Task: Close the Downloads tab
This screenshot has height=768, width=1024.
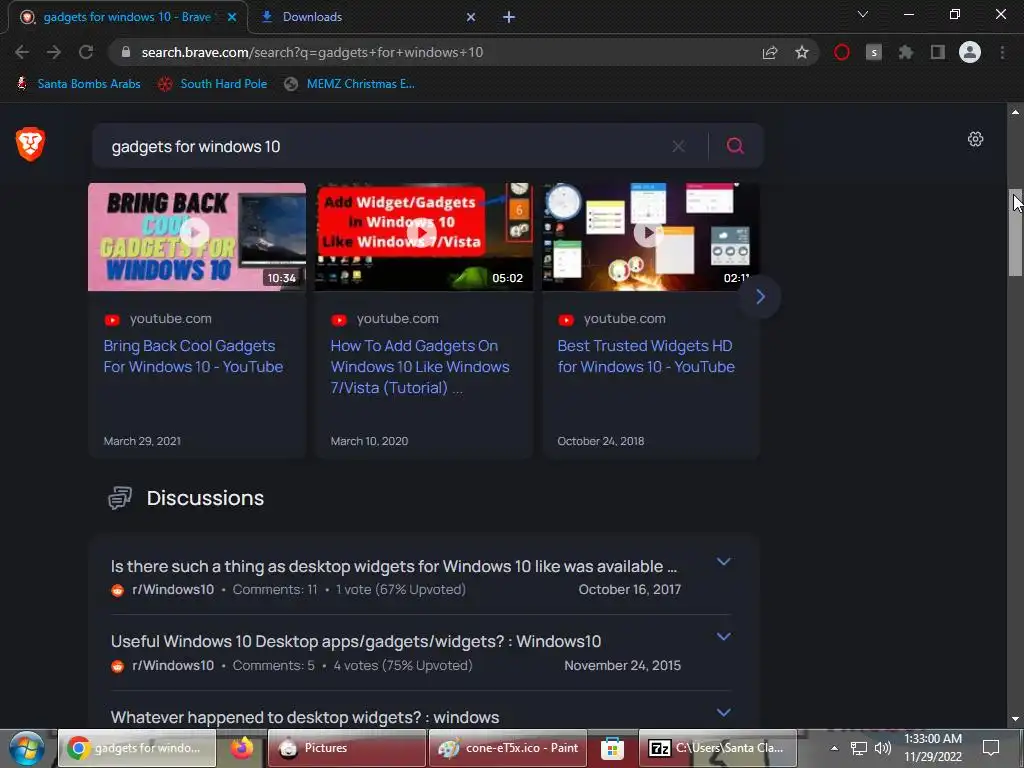Action: coord(471,17)
